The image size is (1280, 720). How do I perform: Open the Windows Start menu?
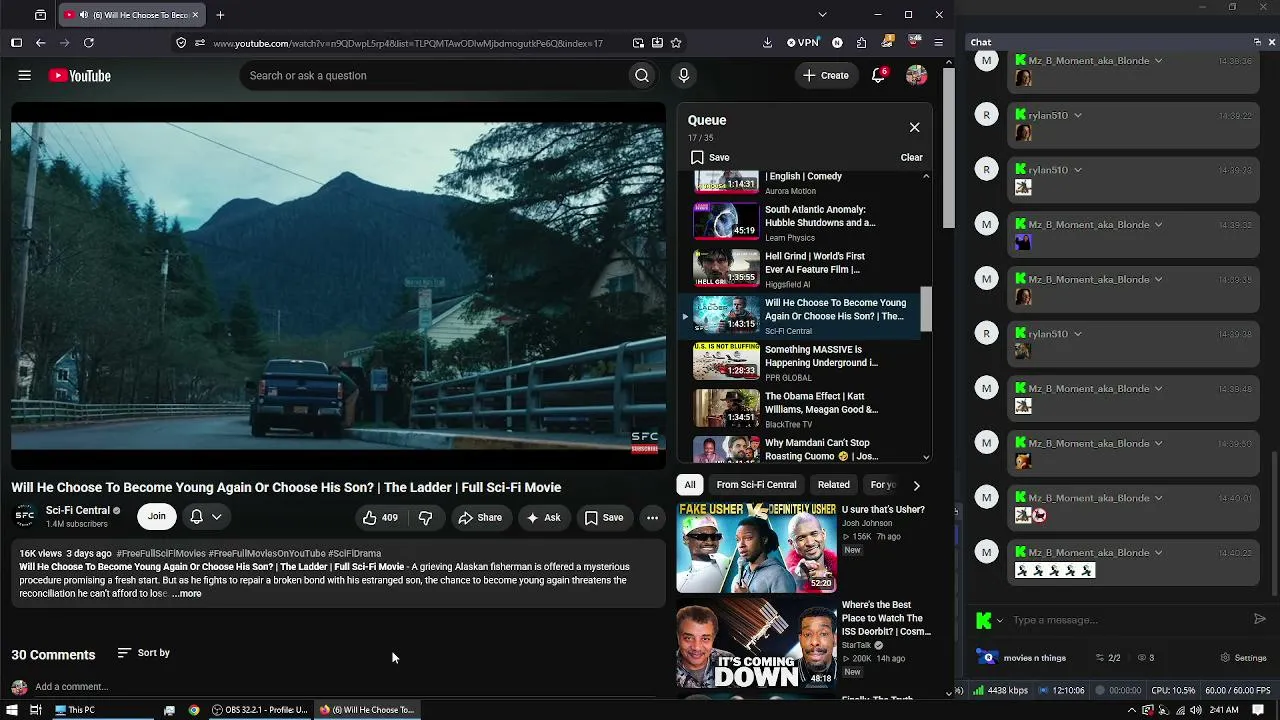11,710
